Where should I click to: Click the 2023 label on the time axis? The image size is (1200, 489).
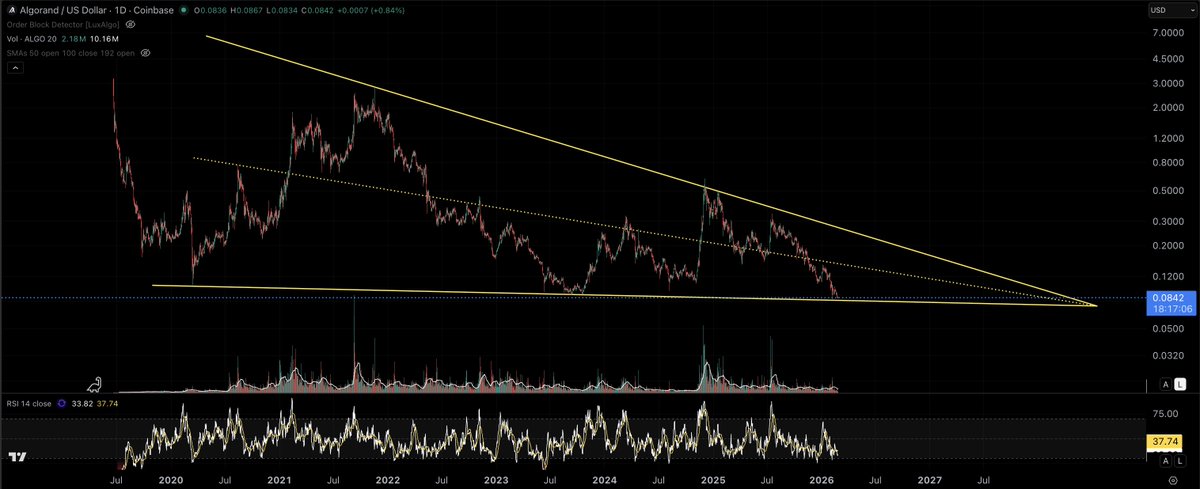pyautogui.click(x=496, y=480)
